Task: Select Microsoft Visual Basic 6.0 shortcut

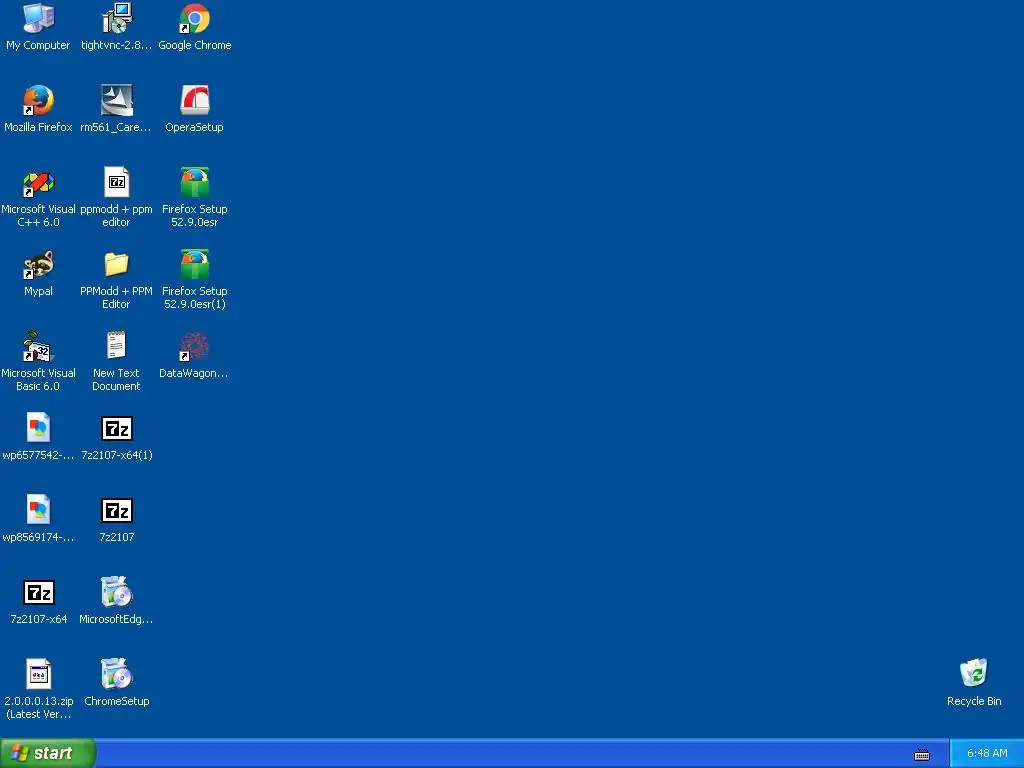Action: (x=39, y=347)
